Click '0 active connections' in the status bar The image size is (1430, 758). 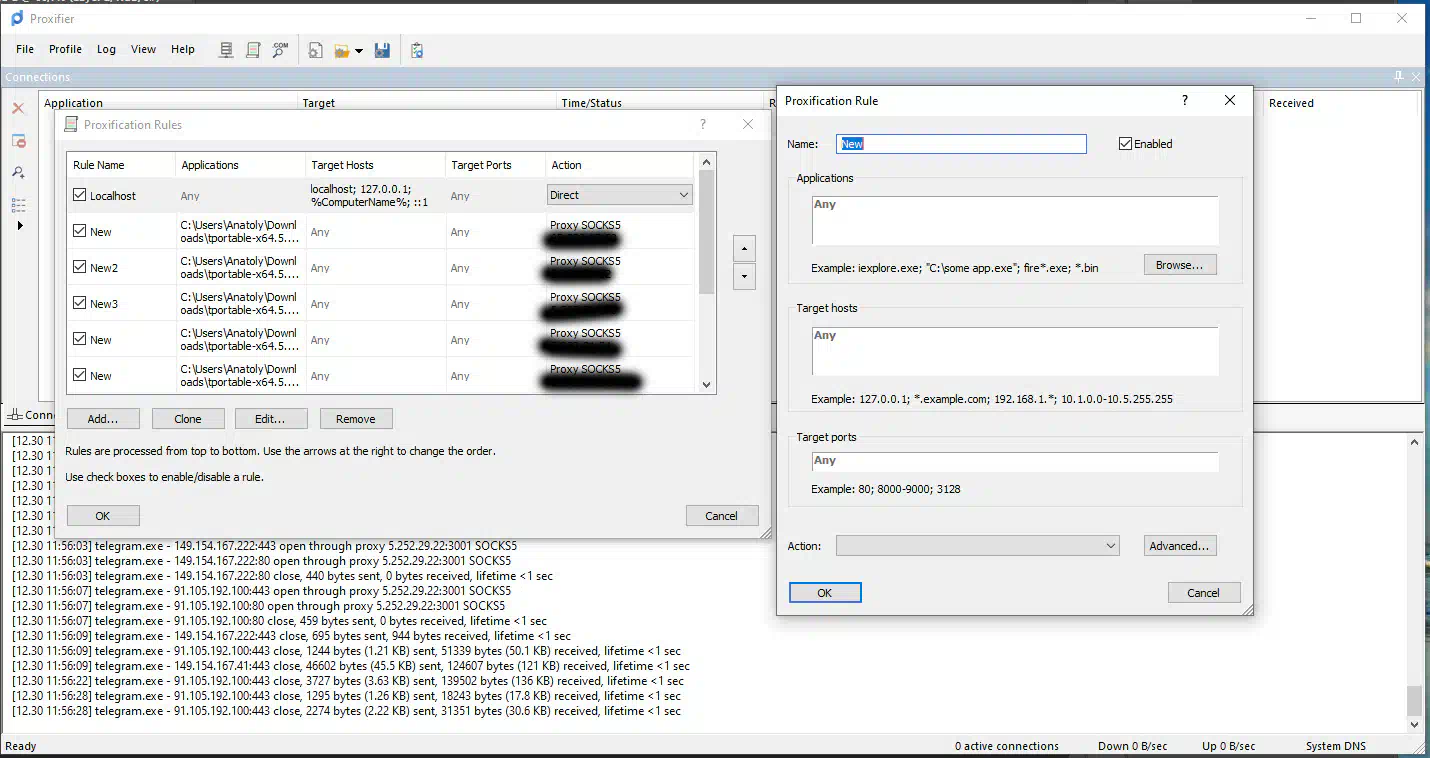coord(1007,746)
